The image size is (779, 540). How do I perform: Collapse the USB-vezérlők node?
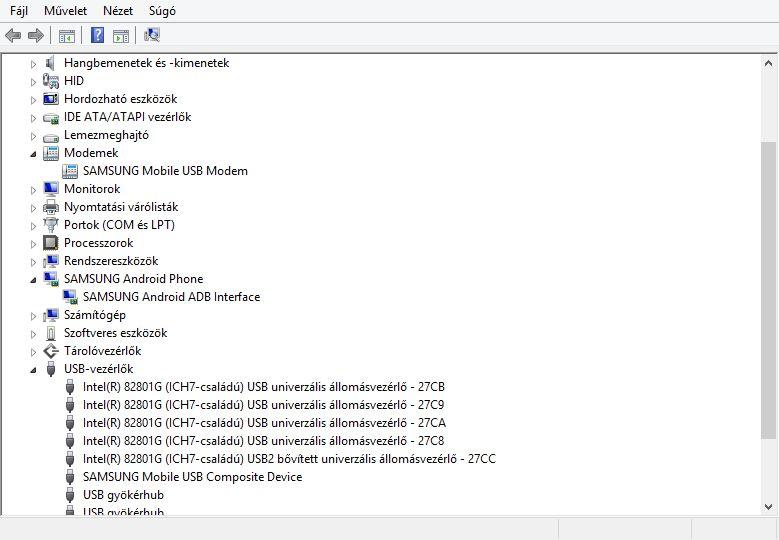(x=33, y=370)
